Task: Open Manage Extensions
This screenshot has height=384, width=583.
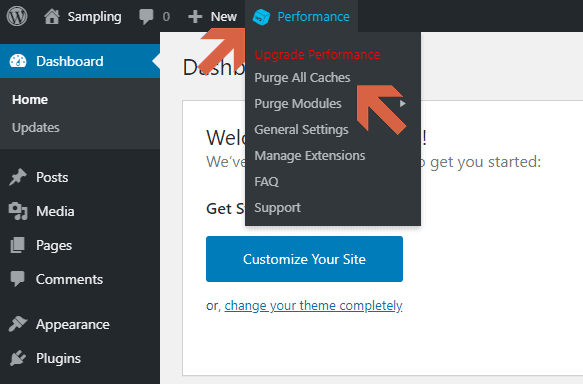Action: click(x=310, y=156)
